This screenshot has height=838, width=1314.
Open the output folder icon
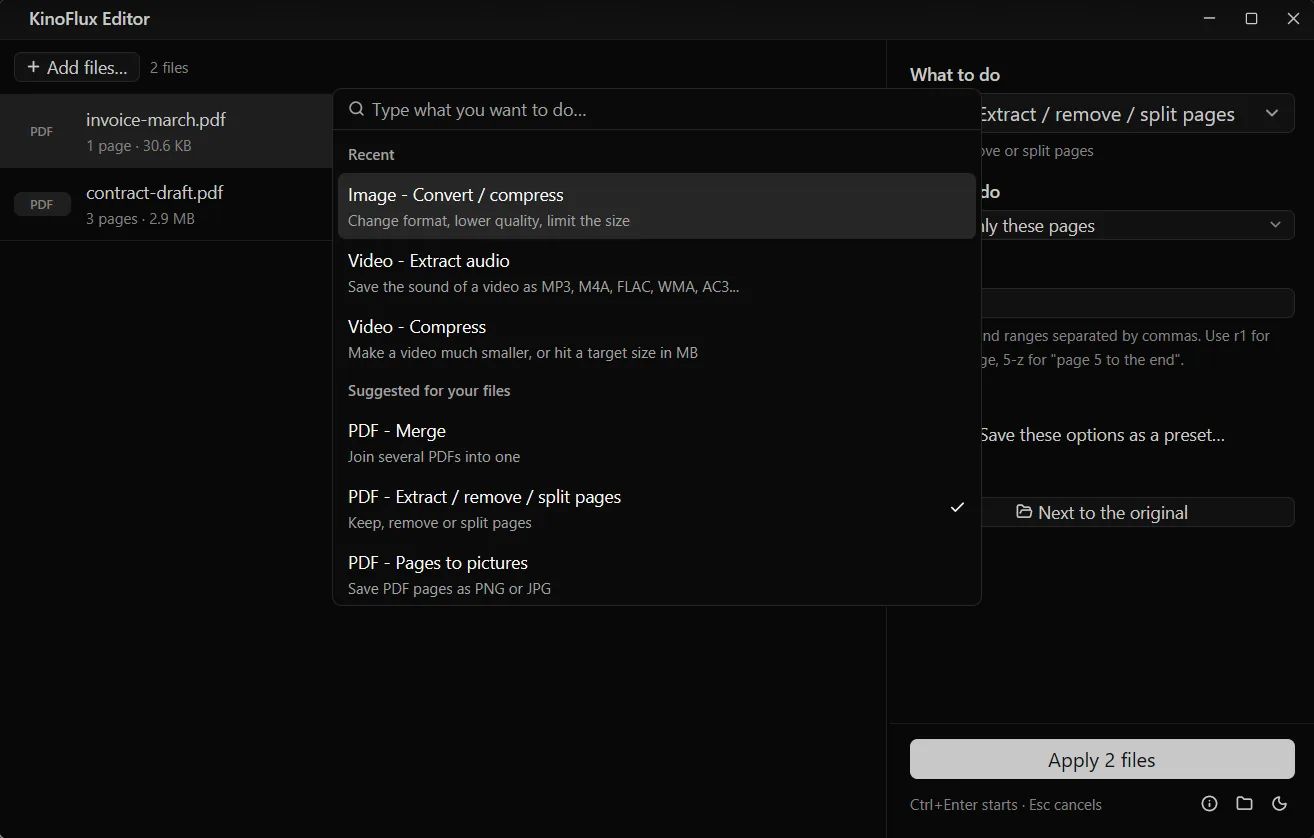coord(1244,804)
